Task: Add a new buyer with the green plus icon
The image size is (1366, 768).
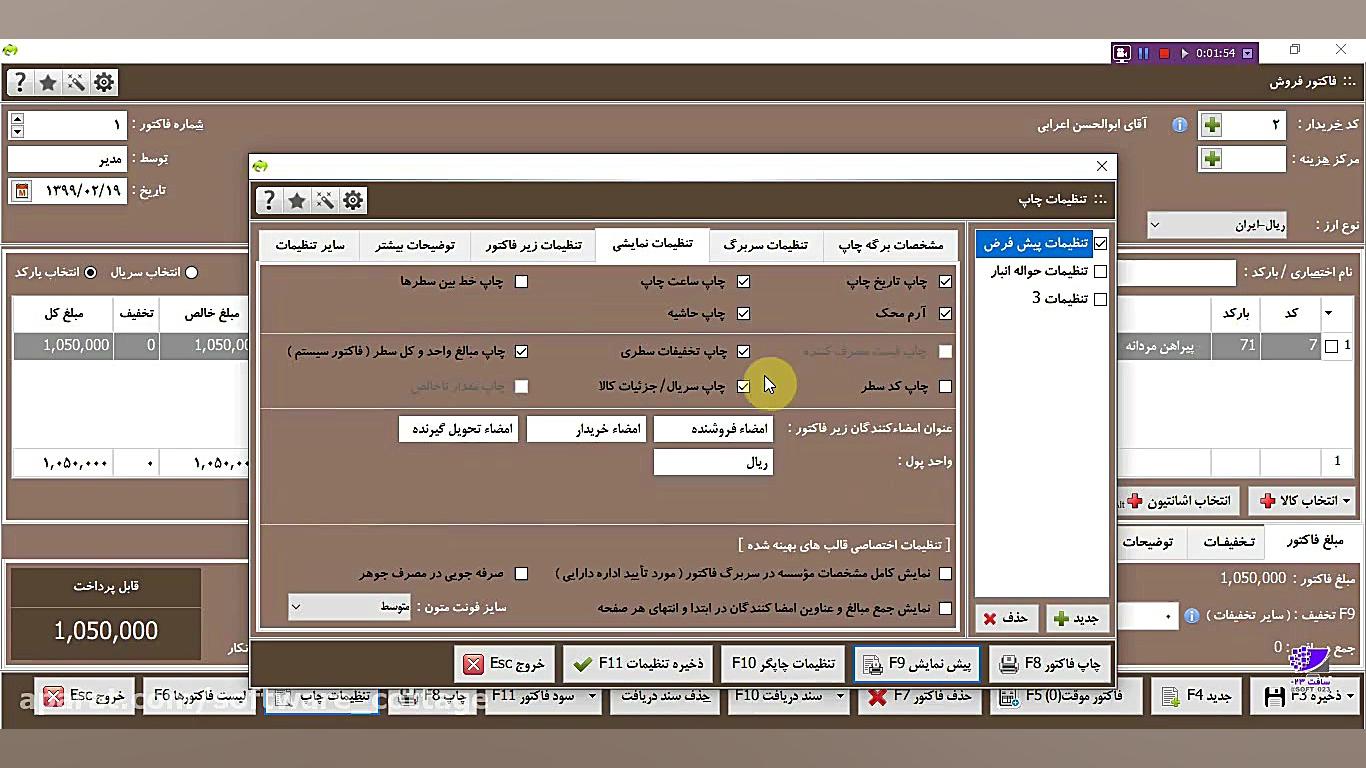Action: pos(1211,124)
